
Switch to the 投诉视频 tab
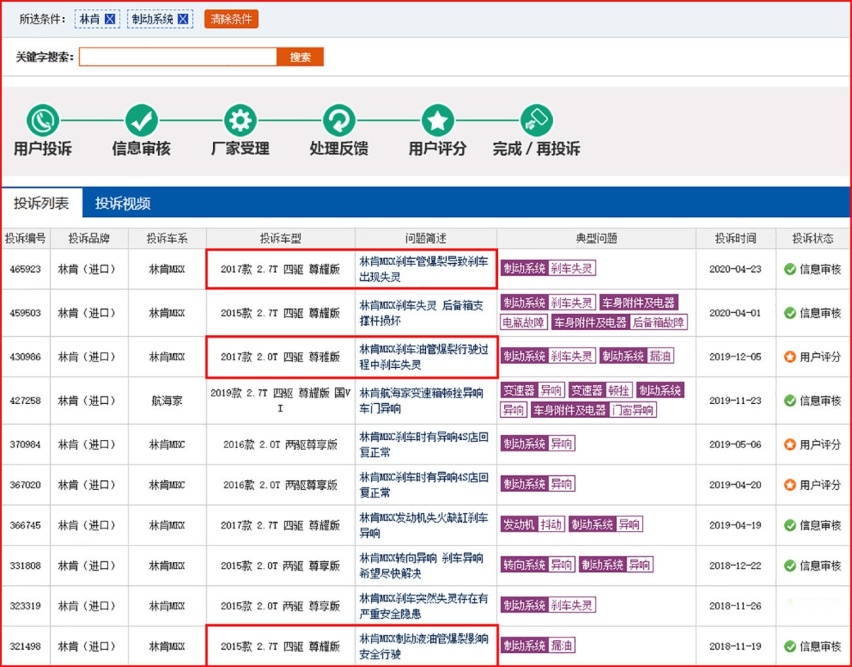pos(123,203)
